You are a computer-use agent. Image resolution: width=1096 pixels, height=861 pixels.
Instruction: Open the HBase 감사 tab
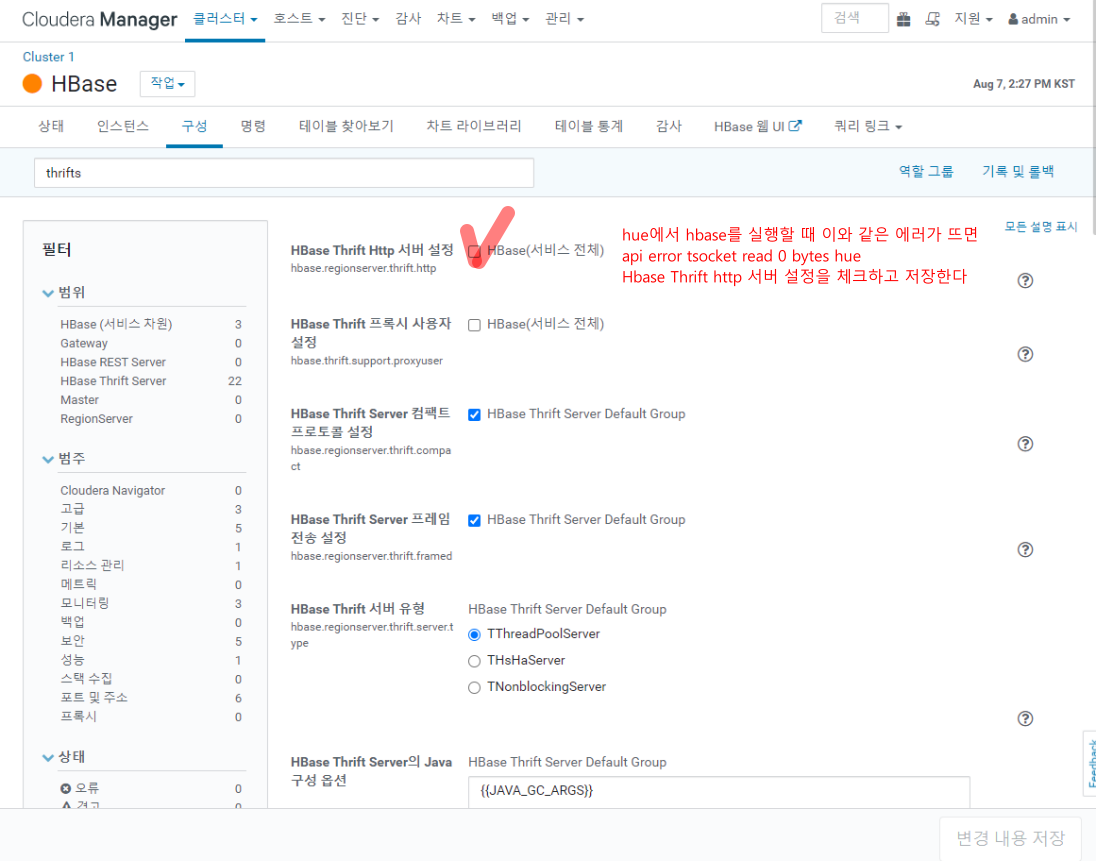click(669, 126)
